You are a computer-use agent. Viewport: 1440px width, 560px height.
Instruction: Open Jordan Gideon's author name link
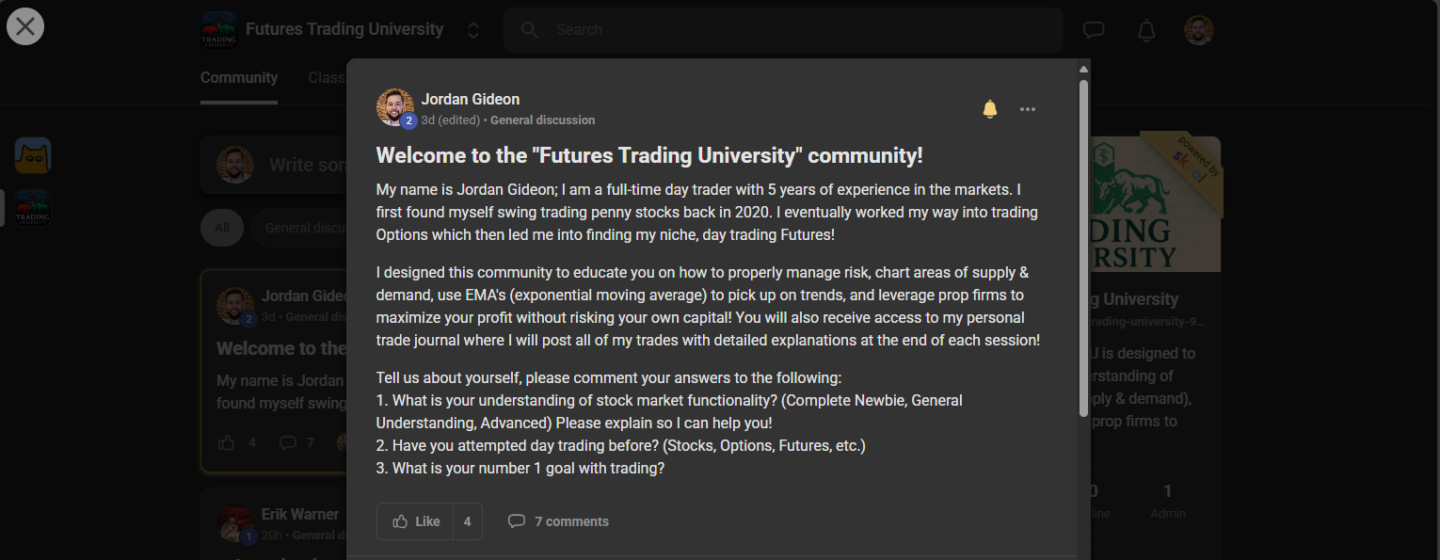click(470, 99)
